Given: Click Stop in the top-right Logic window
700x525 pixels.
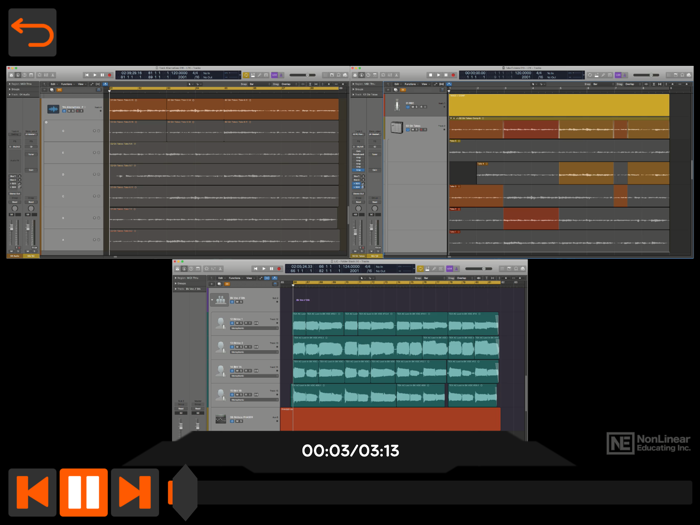Looking at the screenshot, I should 430,75.
